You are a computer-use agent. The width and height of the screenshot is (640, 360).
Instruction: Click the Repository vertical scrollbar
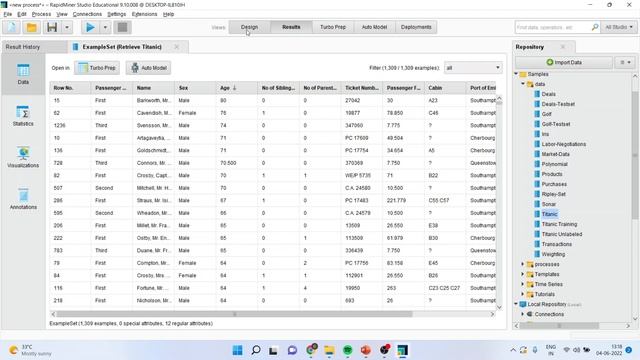pyautogui.click(x=635, y=155)
